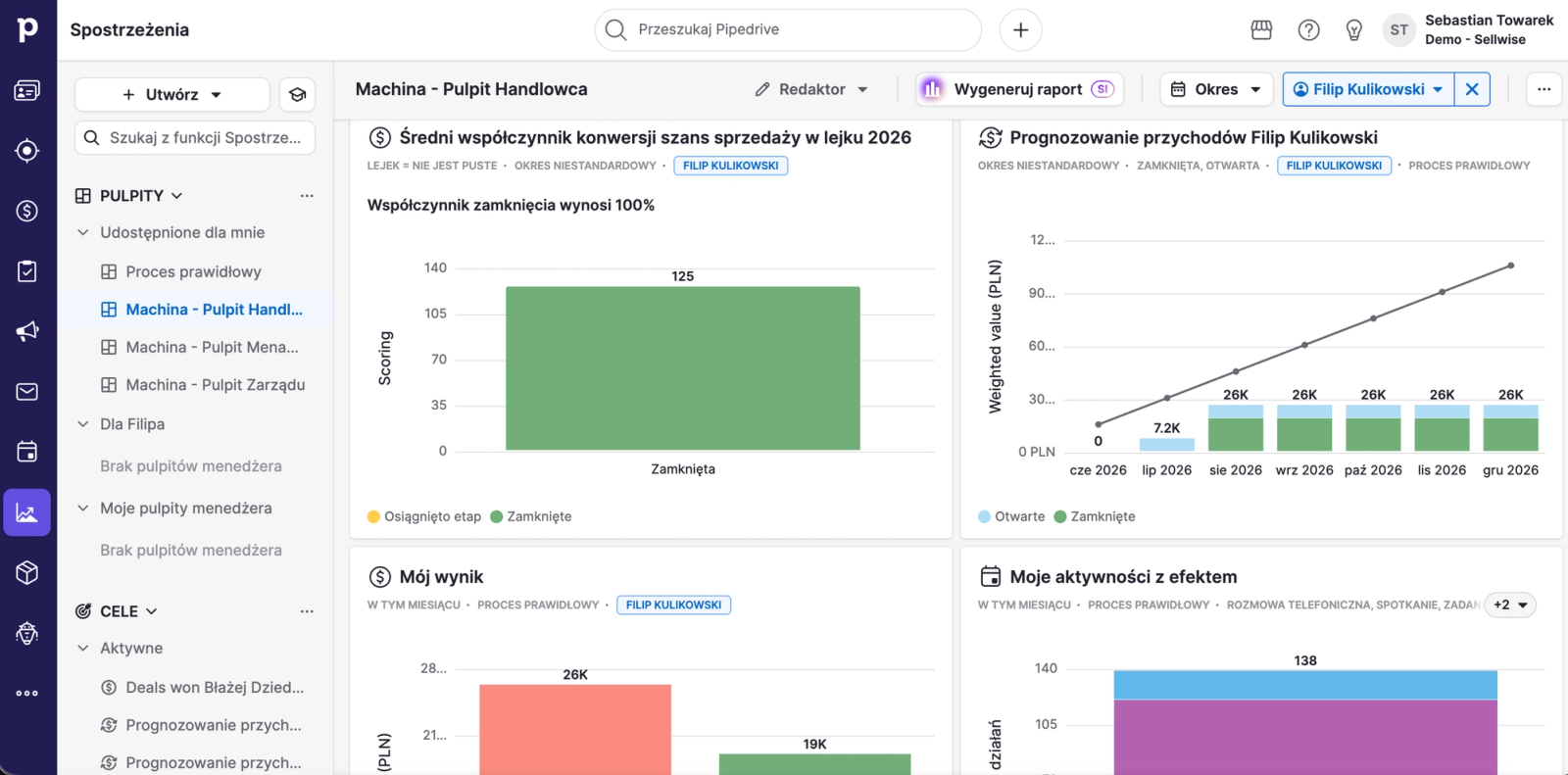
Task: Open the lightbulb tips icon
Action: click(x=1354, y=30)
